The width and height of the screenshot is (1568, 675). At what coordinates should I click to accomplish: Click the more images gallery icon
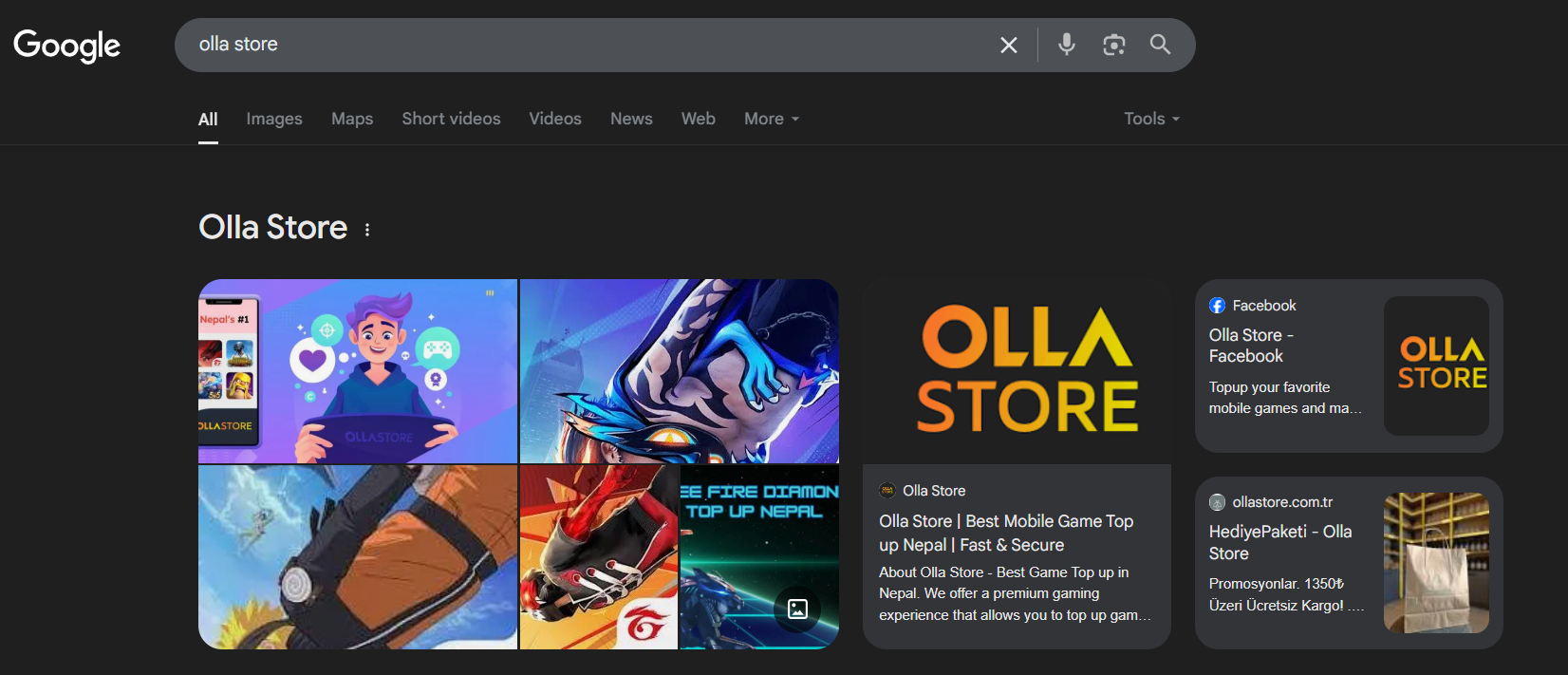[798, 609]
